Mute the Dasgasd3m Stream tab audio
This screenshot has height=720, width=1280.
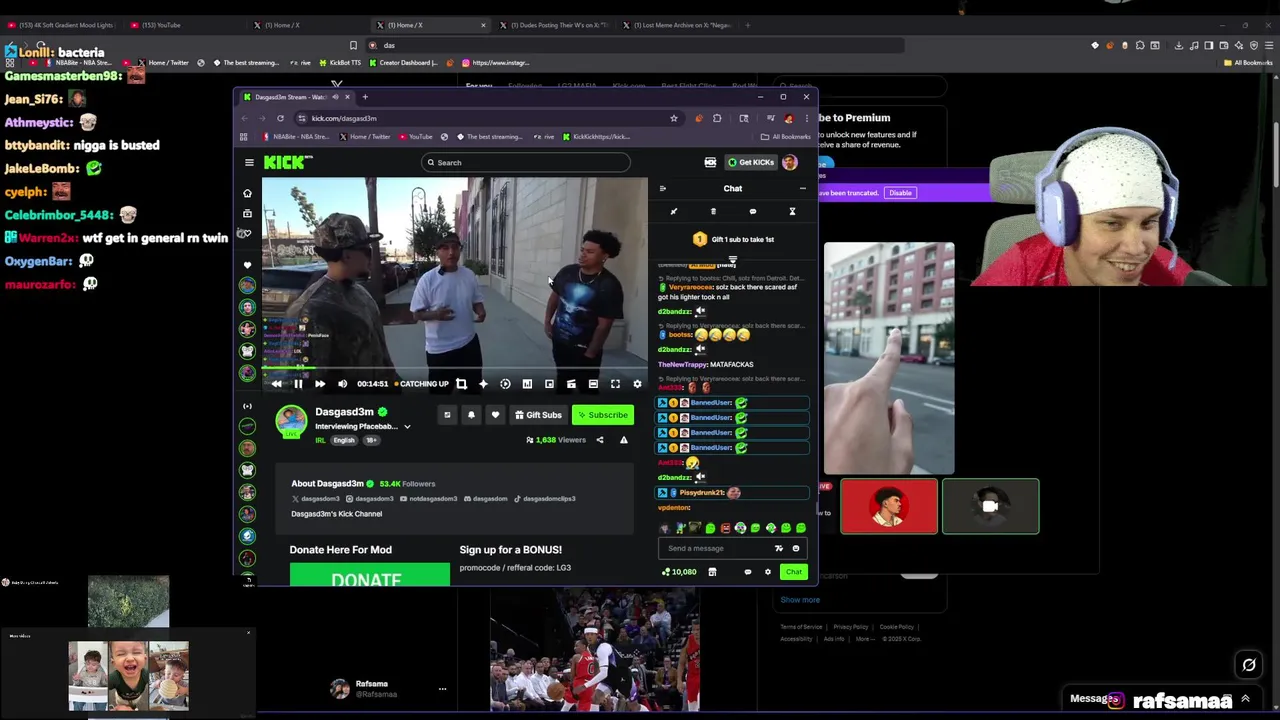pyautogui.click(x=335, y=97)
